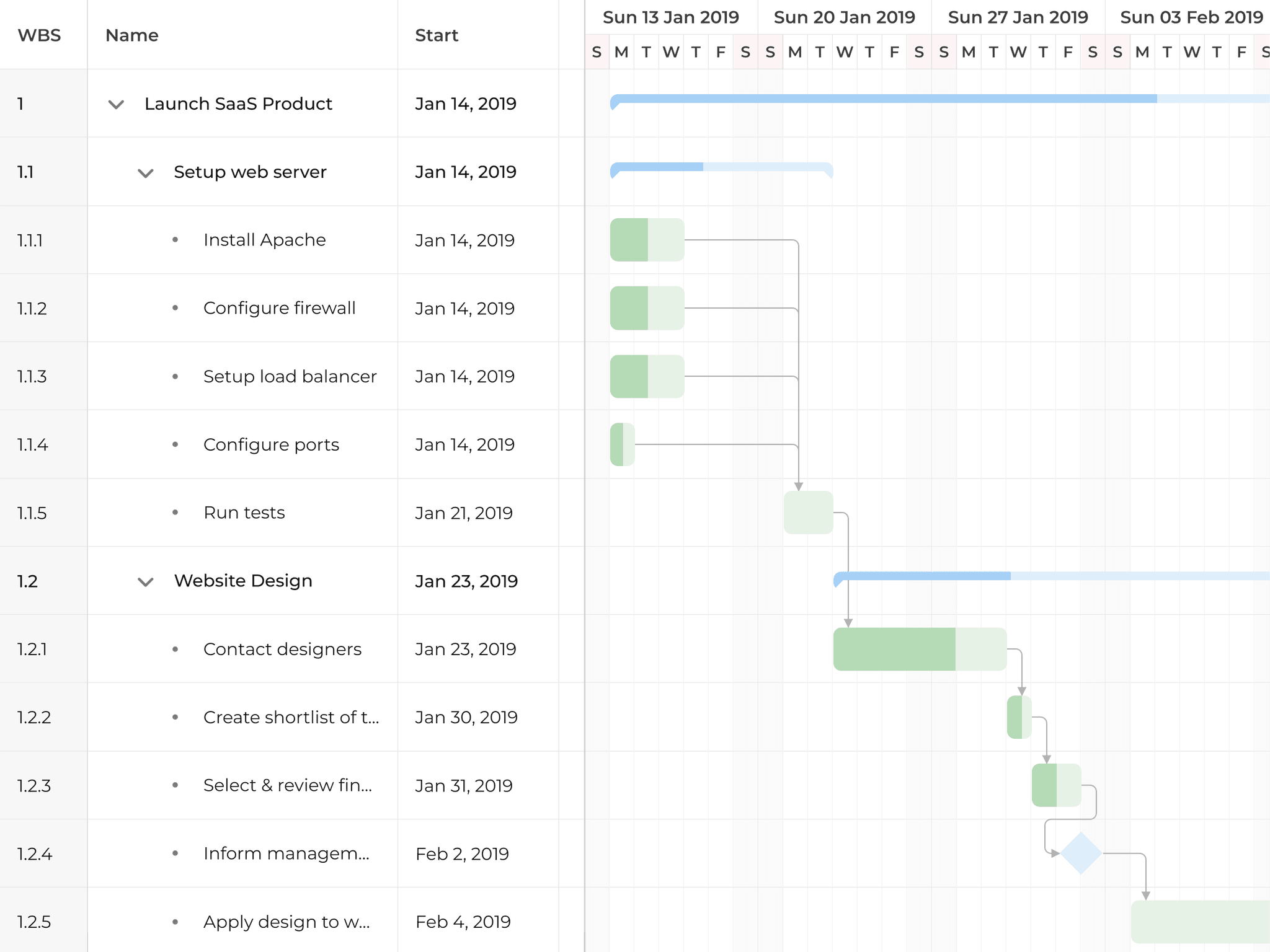The width and height of the screenshot is (1270, 952).
Task: Collapse the Setup web server group
Action: (x=145, y=172)
